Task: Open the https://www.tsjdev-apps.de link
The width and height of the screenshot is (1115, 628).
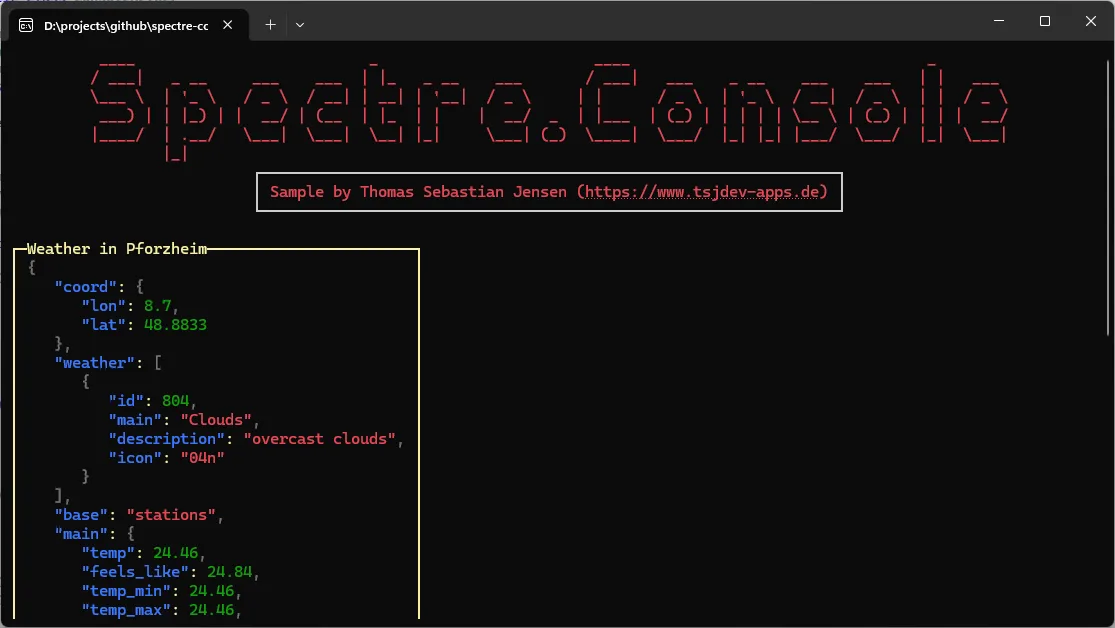Action: pyautogui.click(x=703, y=192)
